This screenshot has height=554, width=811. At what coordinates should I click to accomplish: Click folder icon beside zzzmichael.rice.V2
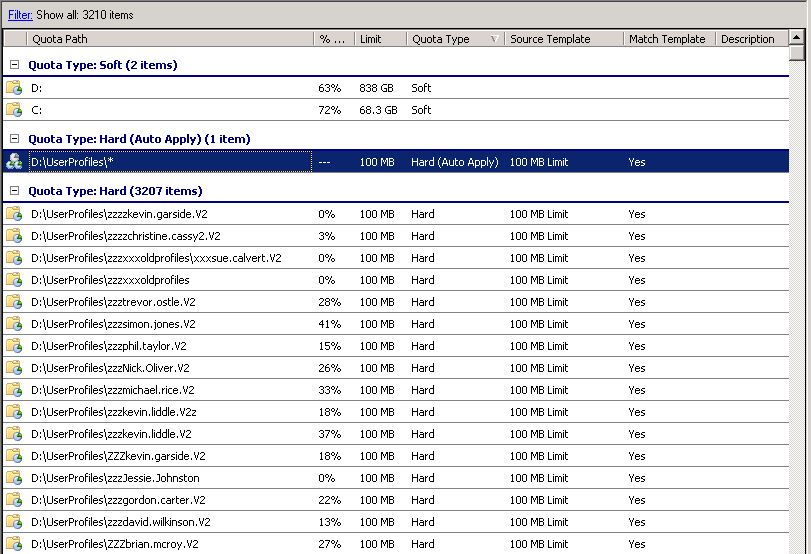(x=14, y=390)
